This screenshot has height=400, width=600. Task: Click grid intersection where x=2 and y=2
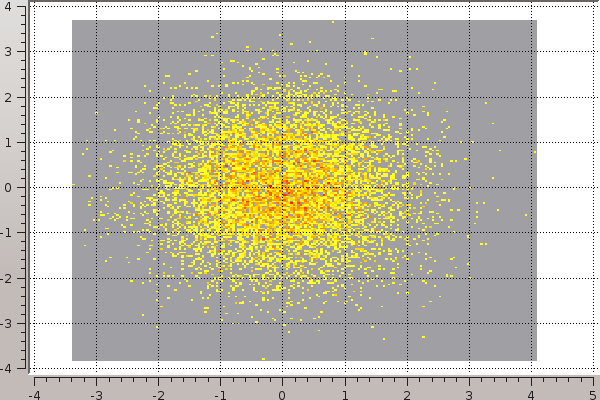[406, 97]
